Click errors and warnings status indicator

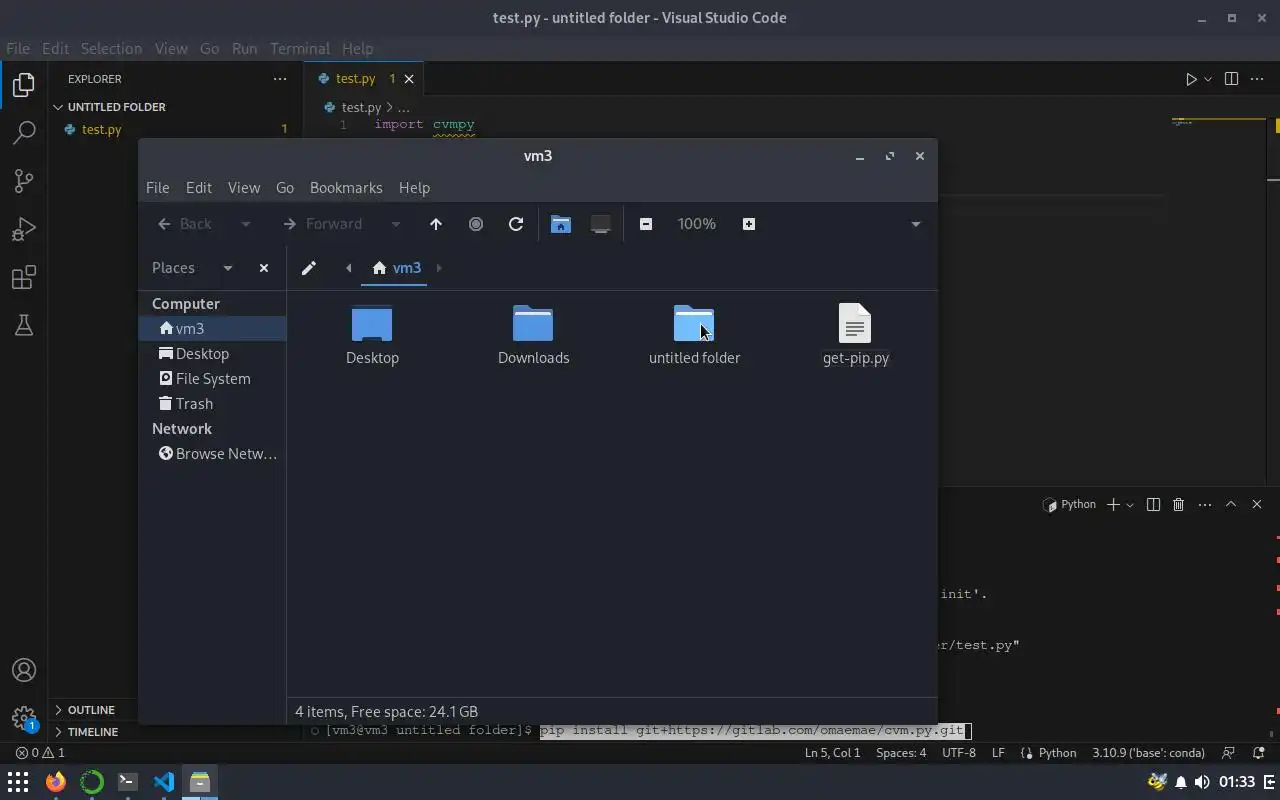(40, 753)
